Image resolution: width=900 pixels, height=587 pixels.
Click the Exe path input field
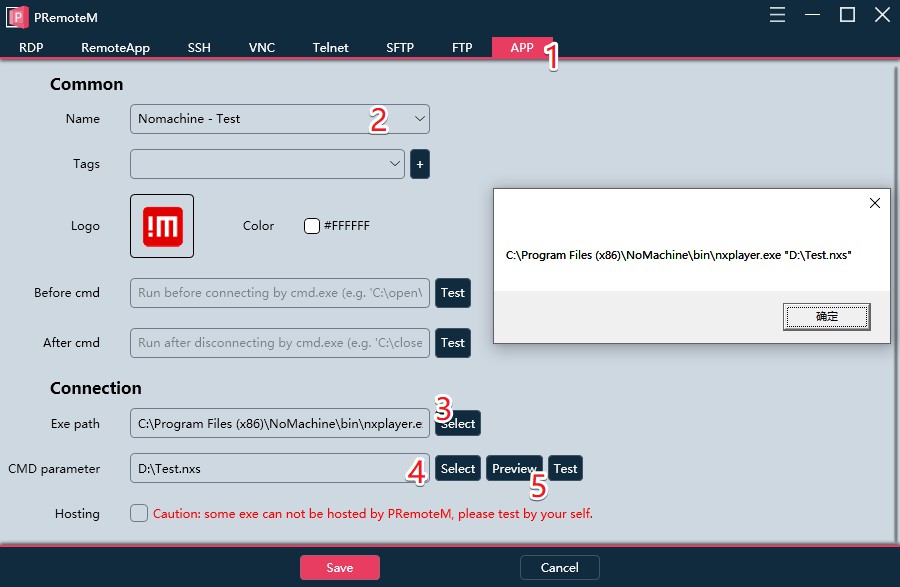tap(280, 423)
